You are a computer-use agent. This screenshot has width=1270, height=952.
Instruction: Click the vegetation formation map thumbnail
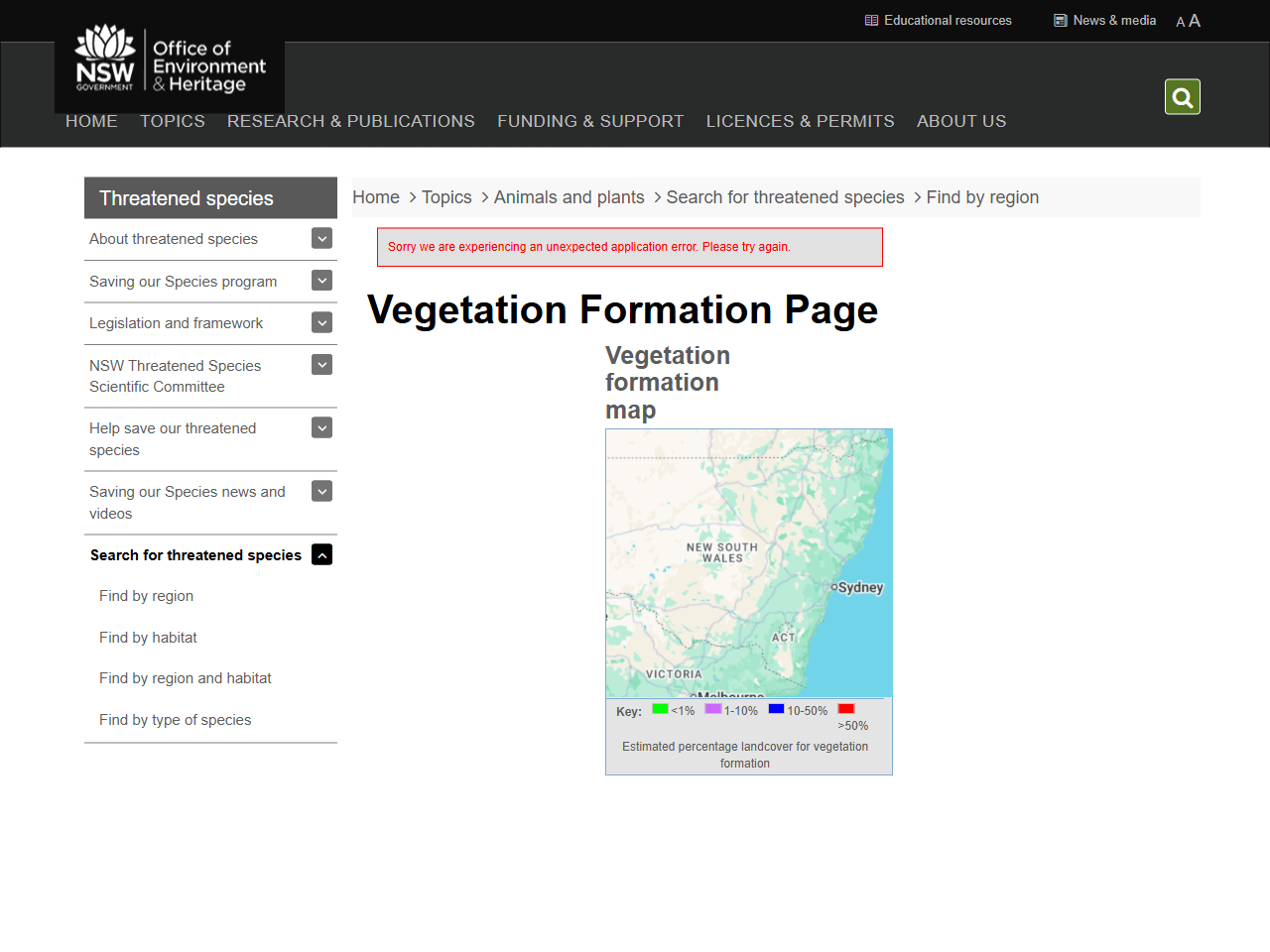pos(748,562)
